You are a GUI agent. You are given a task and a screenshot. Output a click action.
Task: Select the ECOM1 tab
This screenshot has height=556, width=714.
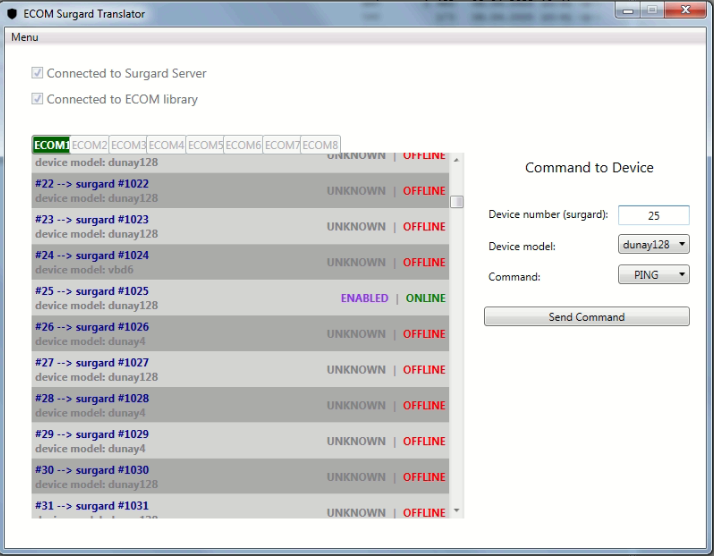tap(51, 145)
